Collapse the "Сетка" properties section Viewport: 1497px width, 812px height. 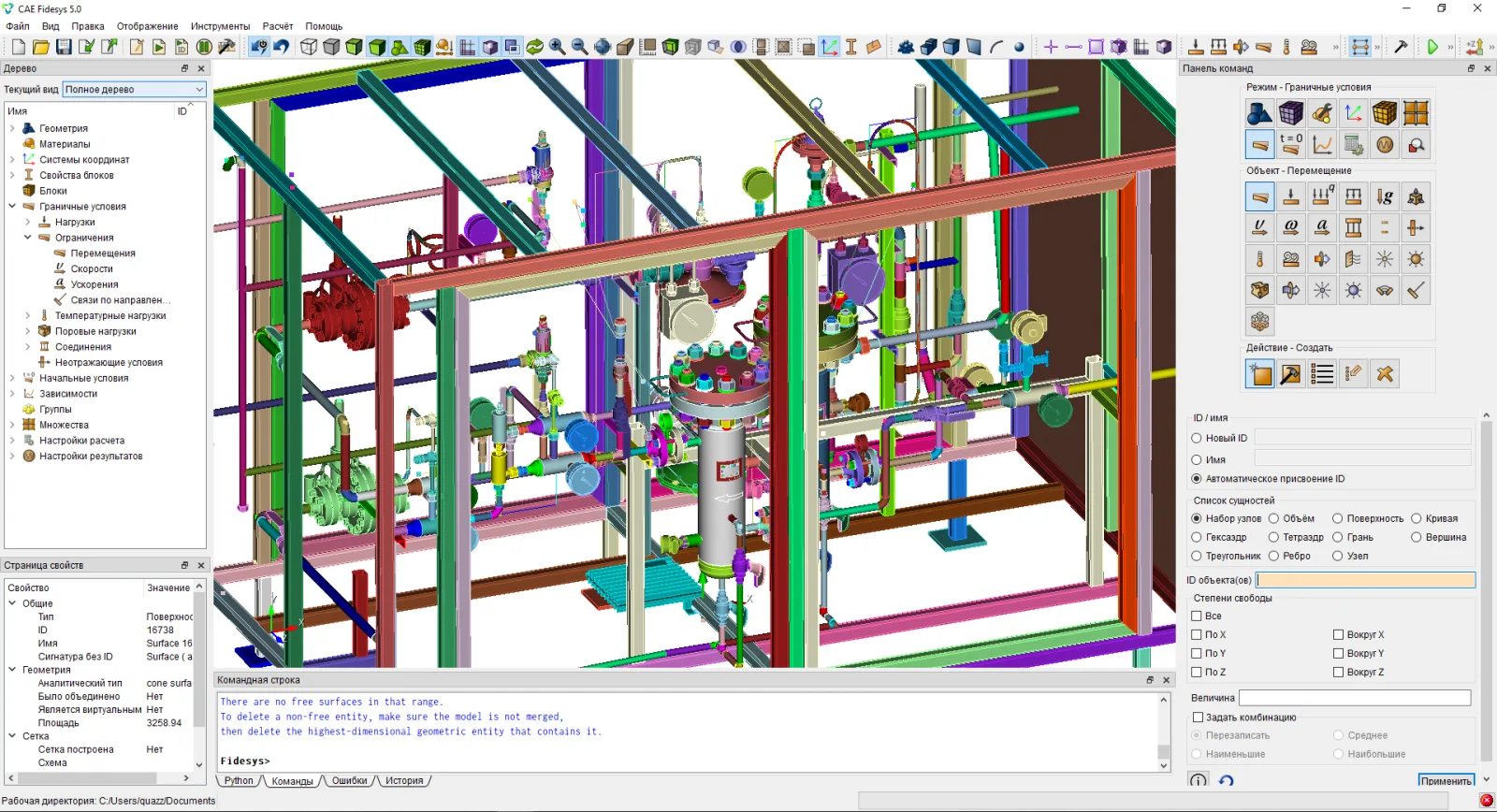coord(12,736)
